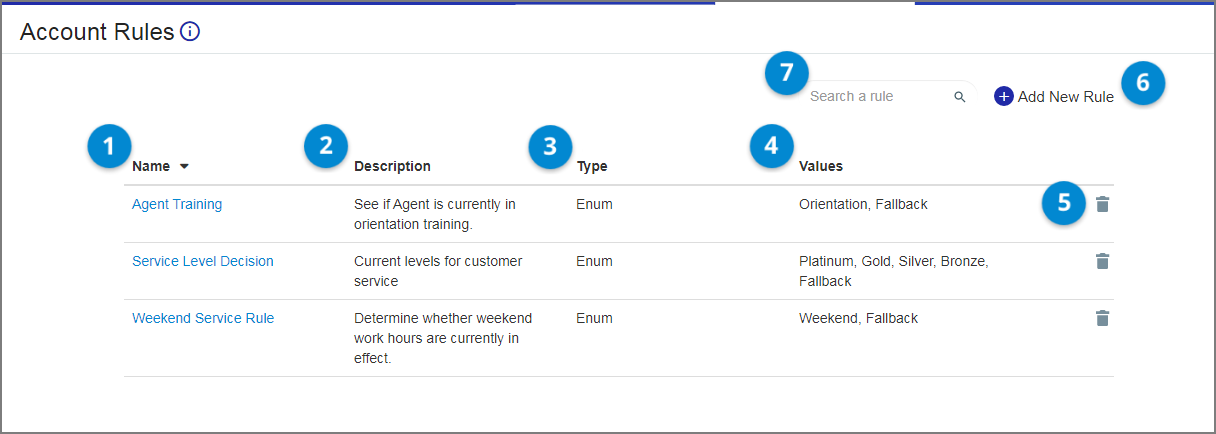Image resolution: width=1216 pixels, height=434 pixels.
Task: Click the Description column header
Action: pyautogui.click(x=392, y=166)
